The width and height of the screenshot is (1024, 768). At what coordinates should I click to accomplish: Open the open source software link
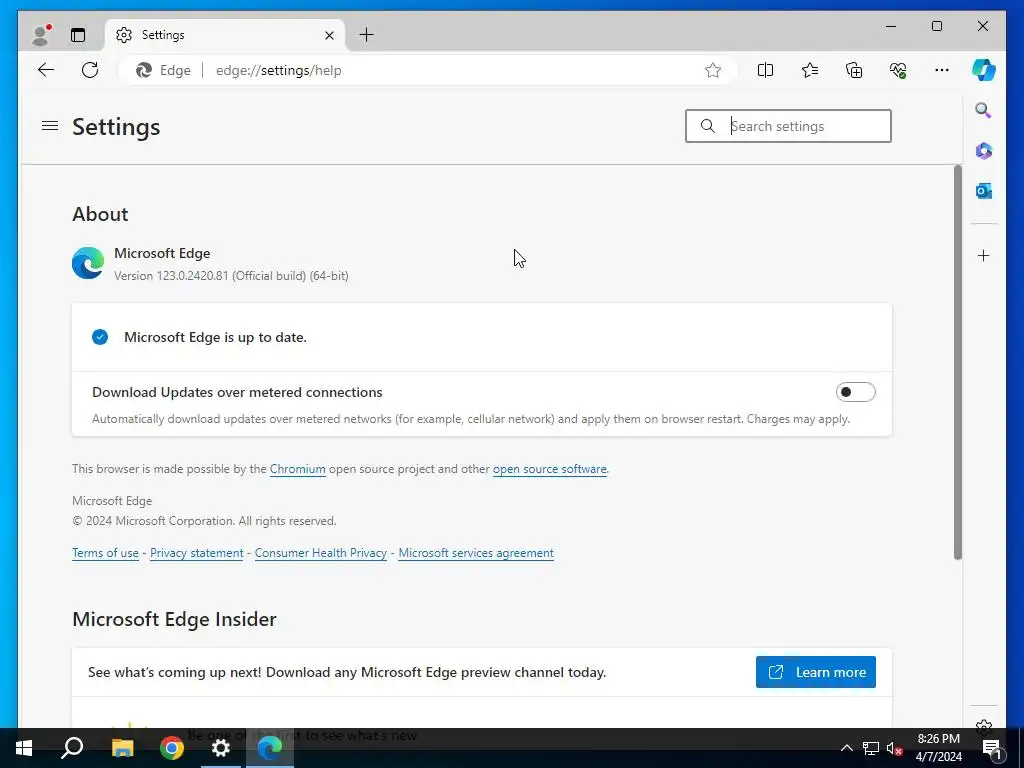pos(549,469)
